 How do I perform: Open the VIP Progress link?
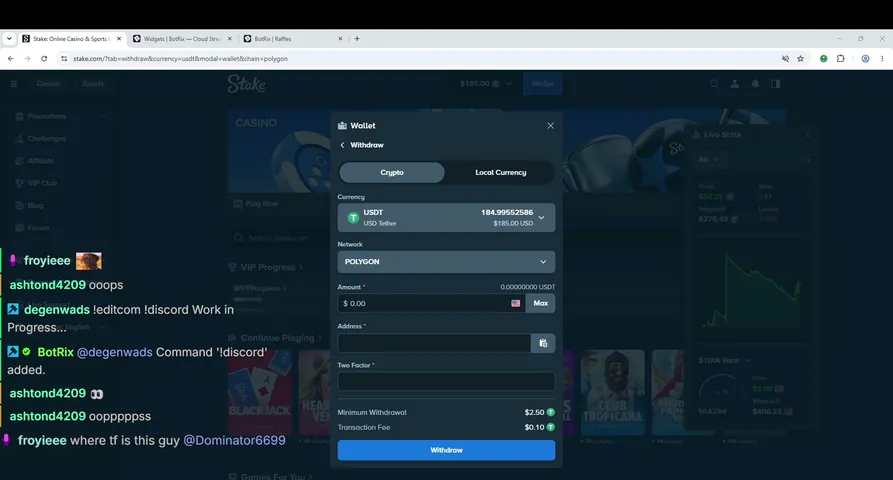click(268, 267)
